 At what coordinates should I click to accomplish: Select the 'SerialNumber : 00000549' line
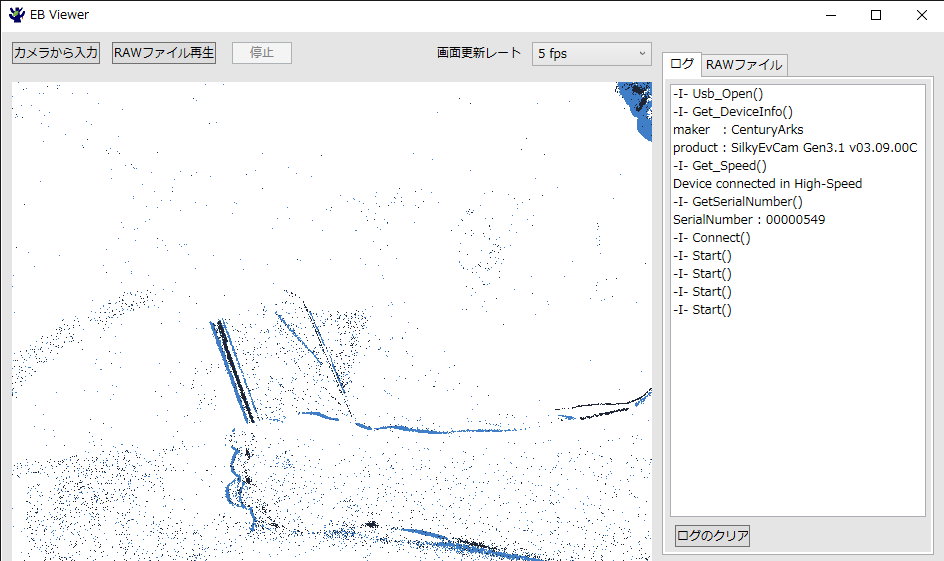[x=749, y=220]
